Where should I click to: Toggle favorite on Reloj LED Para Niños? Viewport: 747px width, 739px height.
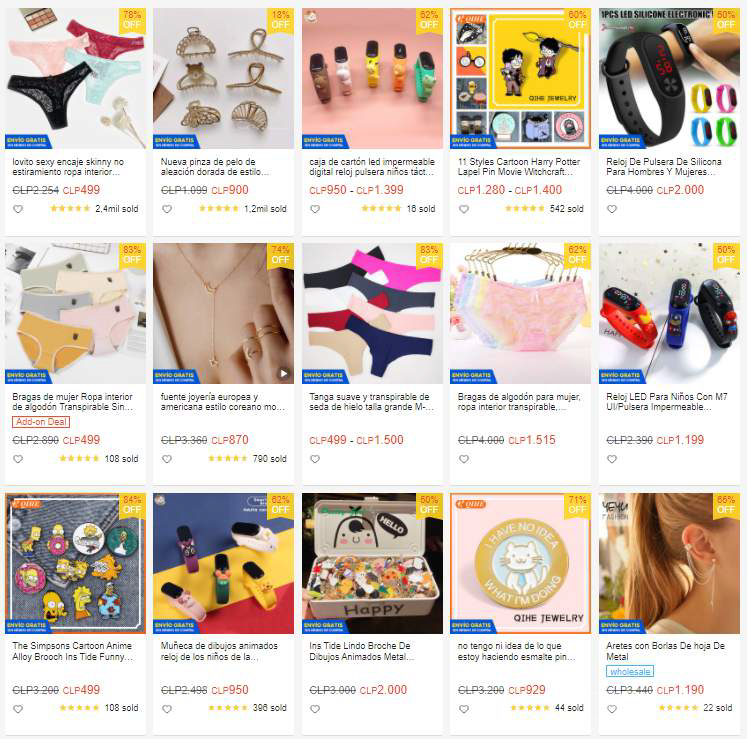coord(612,459)
